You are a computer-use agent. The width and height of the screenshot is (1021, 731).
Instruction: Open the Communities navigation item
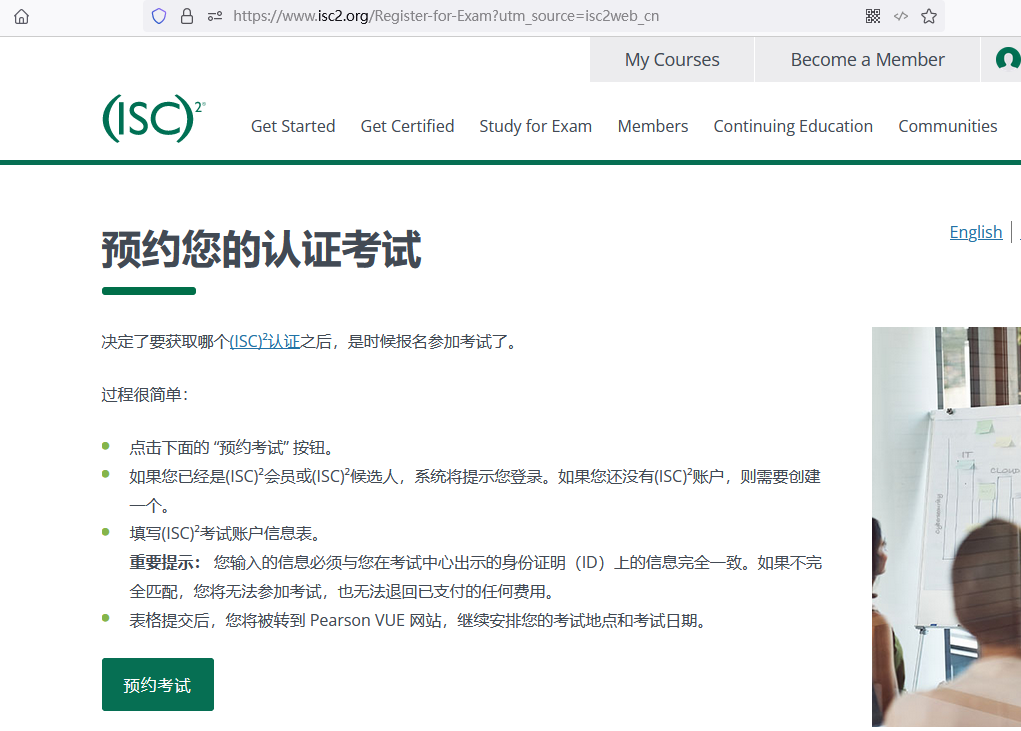(x=947, y=126)
